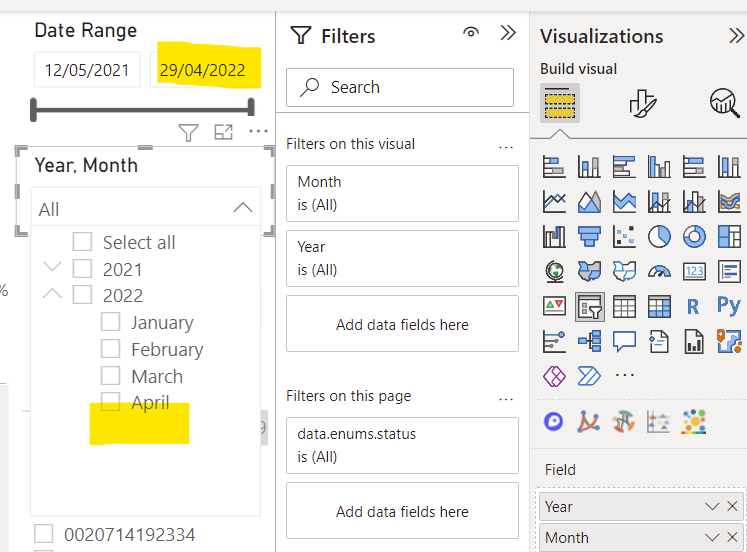Insert an Area chart visual
The width and height of the screenshot is (747, 552).
(x=589, y=202)
